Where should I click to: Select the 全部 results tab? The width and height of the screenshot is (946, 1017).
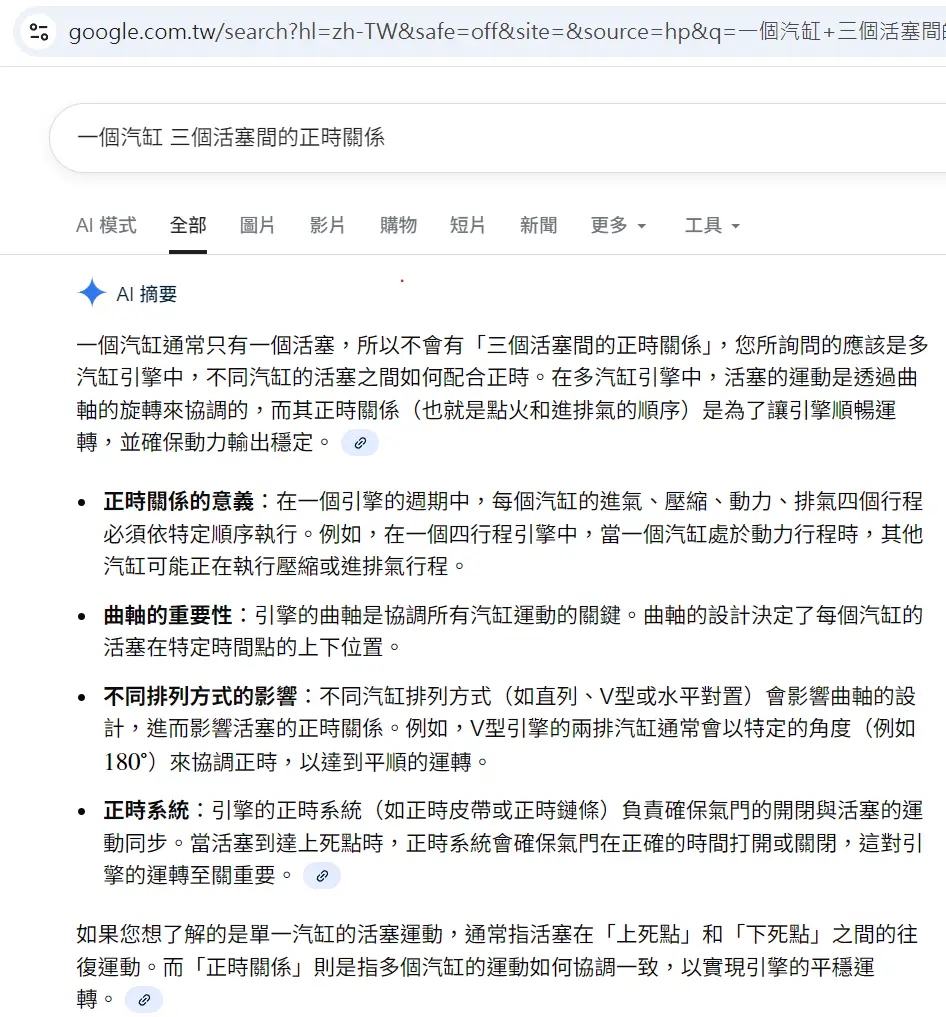(188, 226)
